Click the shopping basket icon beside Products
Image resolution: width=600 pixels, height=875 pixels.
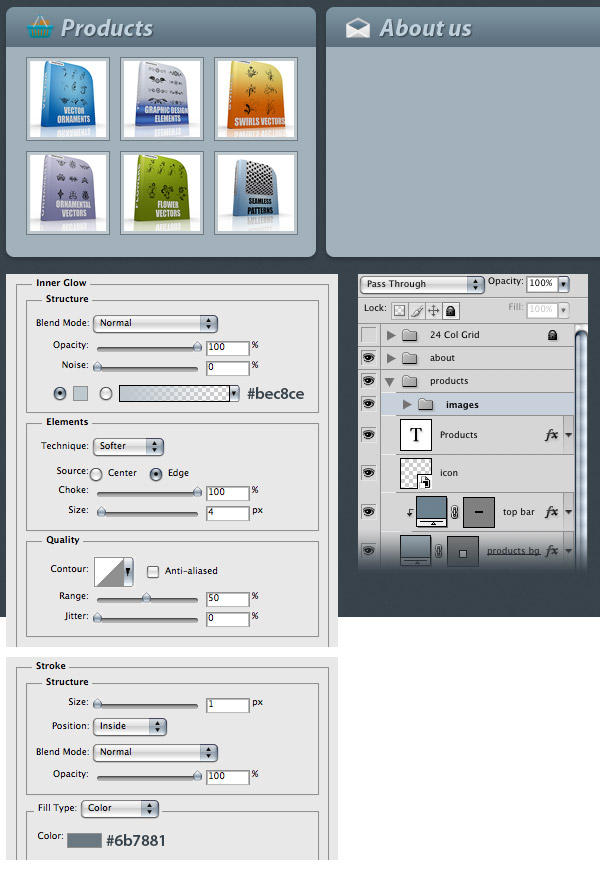[40, 27]
